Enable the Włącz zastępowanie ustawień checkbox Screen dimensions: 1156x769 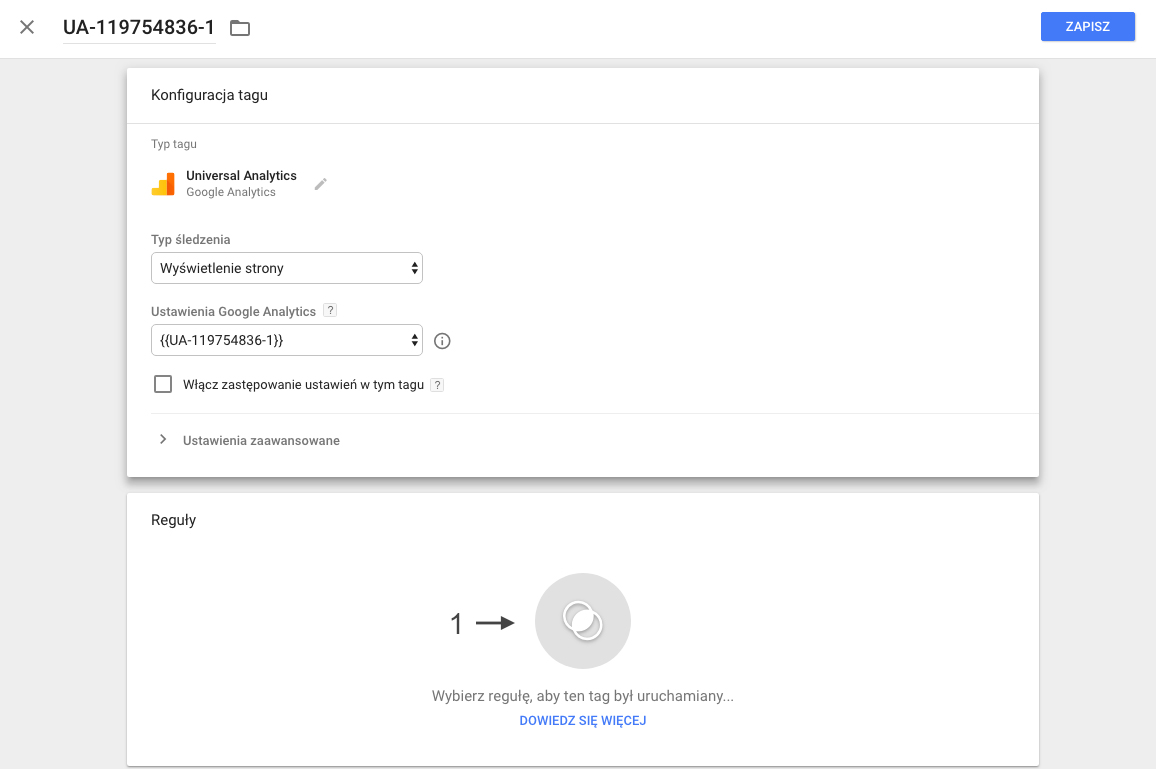point(163,384)
